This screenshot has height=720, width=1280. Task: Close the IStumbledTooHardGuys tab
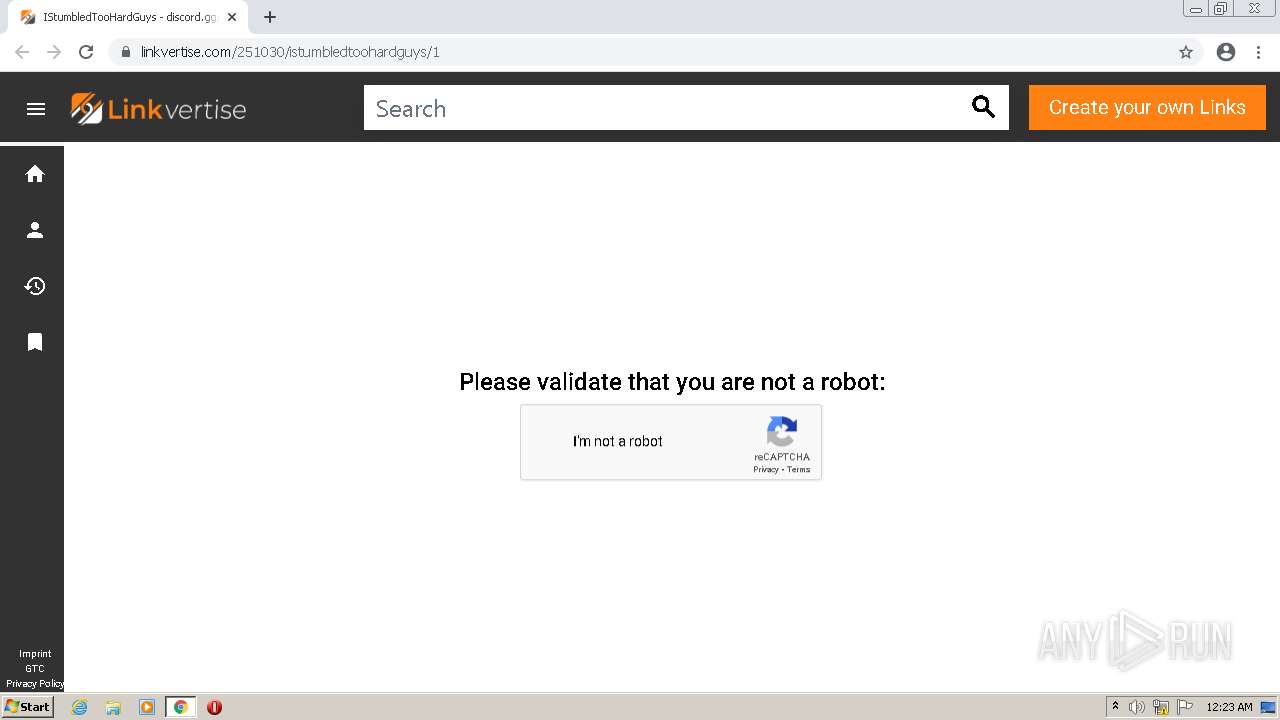232,17
